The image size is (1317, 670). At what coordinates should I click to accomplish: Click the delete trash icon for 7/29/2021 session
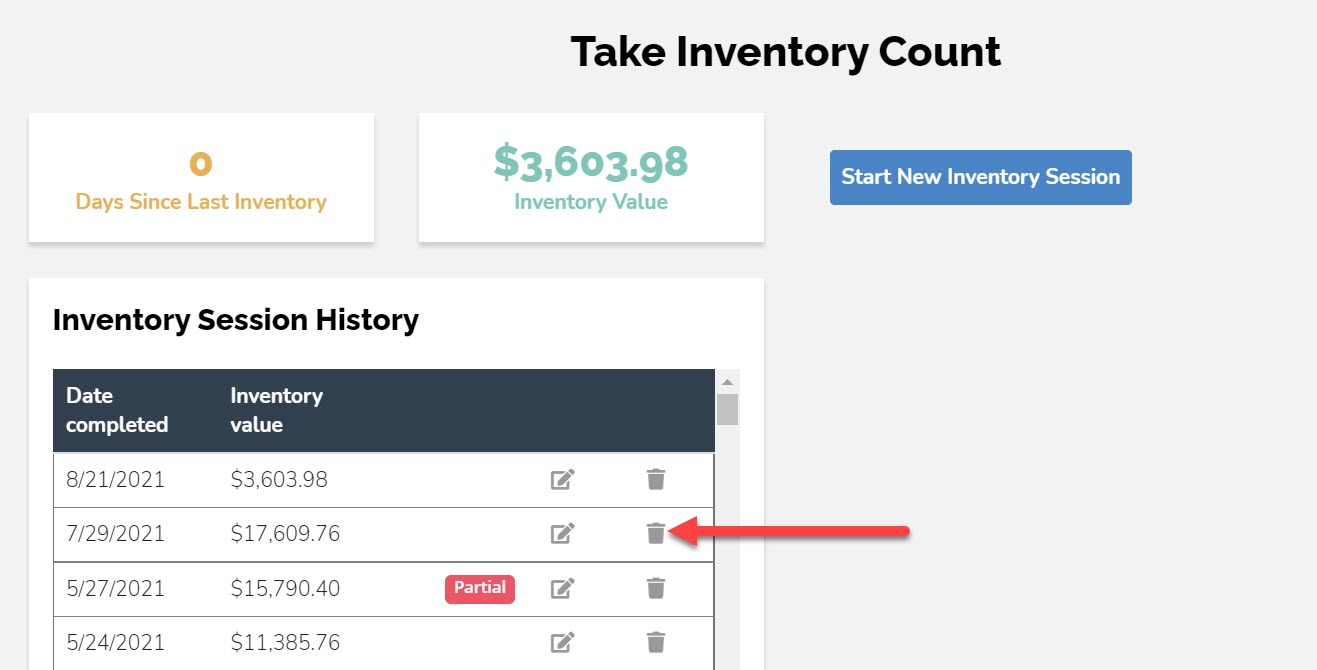click(x=656, y=533)
